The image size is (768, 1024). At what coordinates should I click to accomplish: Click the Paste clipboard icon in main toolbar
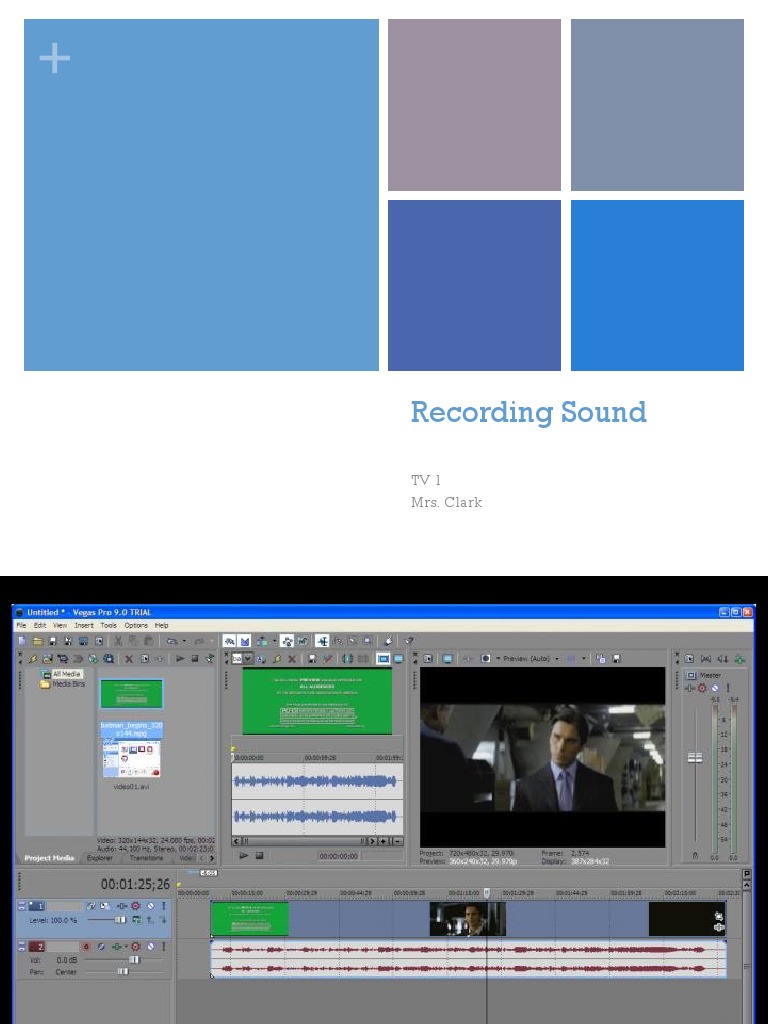click(148, 641)
